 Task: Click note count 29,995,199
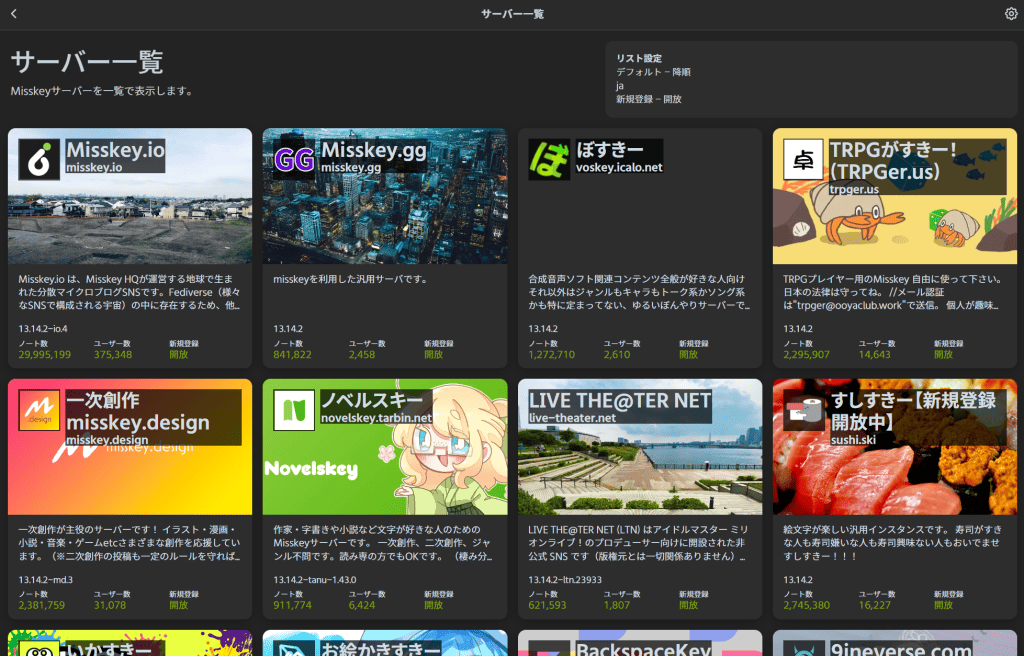click(x=44, y=354)
